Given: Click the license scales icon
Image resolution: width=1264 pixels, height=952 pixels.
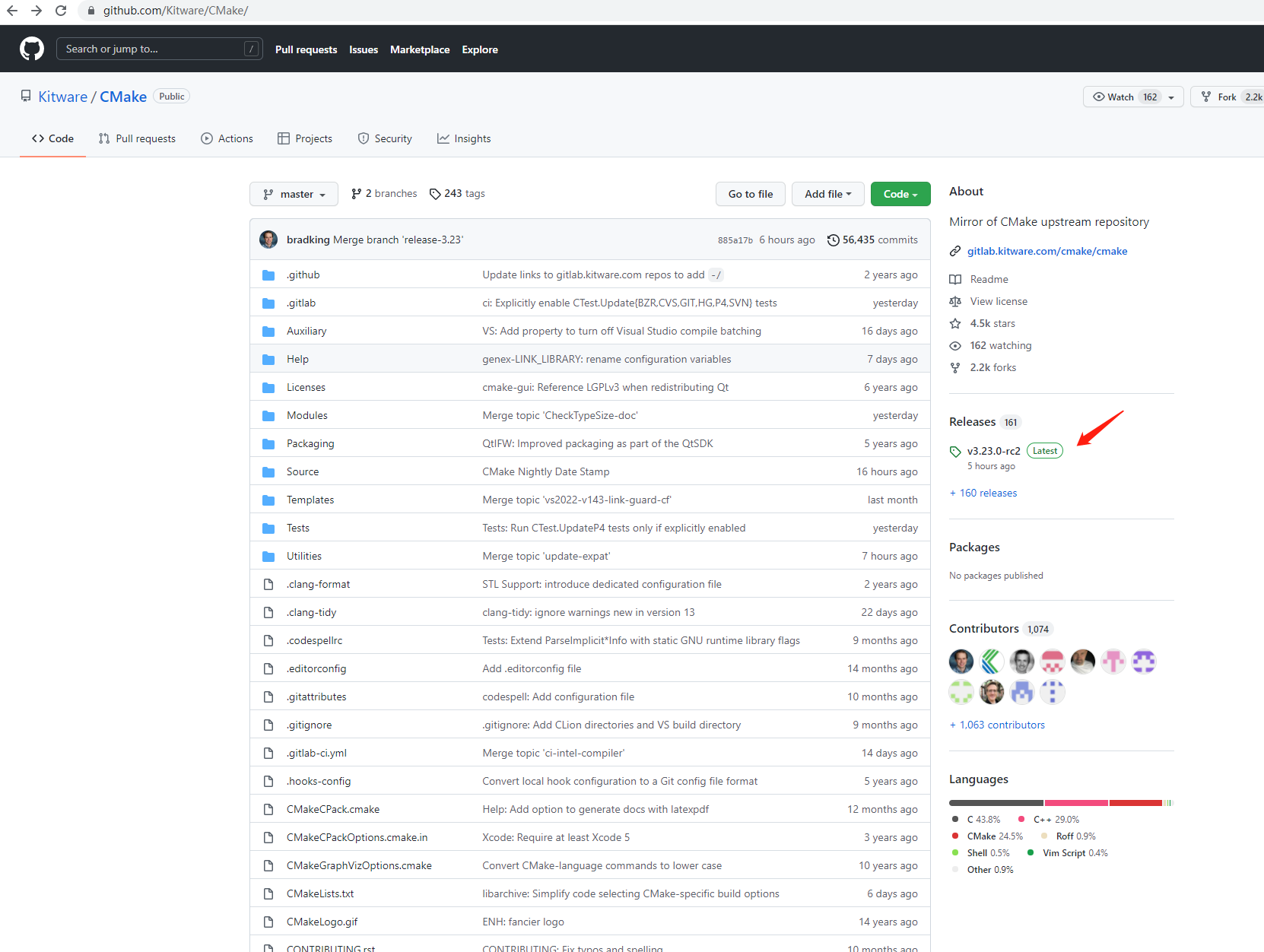Looking at the screenshot, I should tap(955, 302).
